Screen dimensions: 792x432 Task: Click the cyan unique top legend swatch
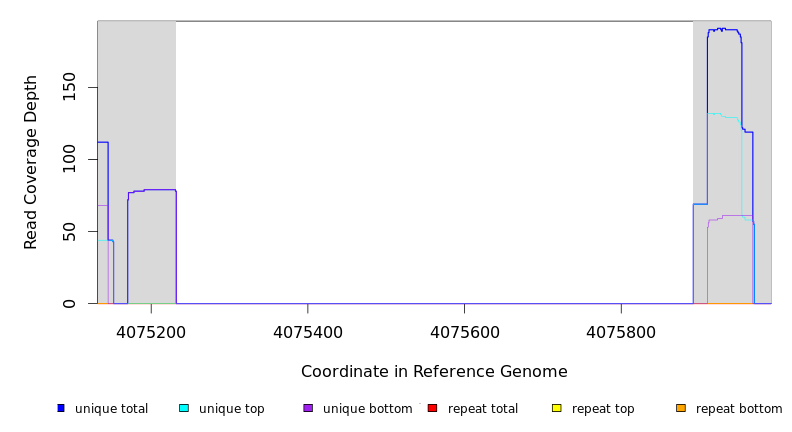(184, 408)
